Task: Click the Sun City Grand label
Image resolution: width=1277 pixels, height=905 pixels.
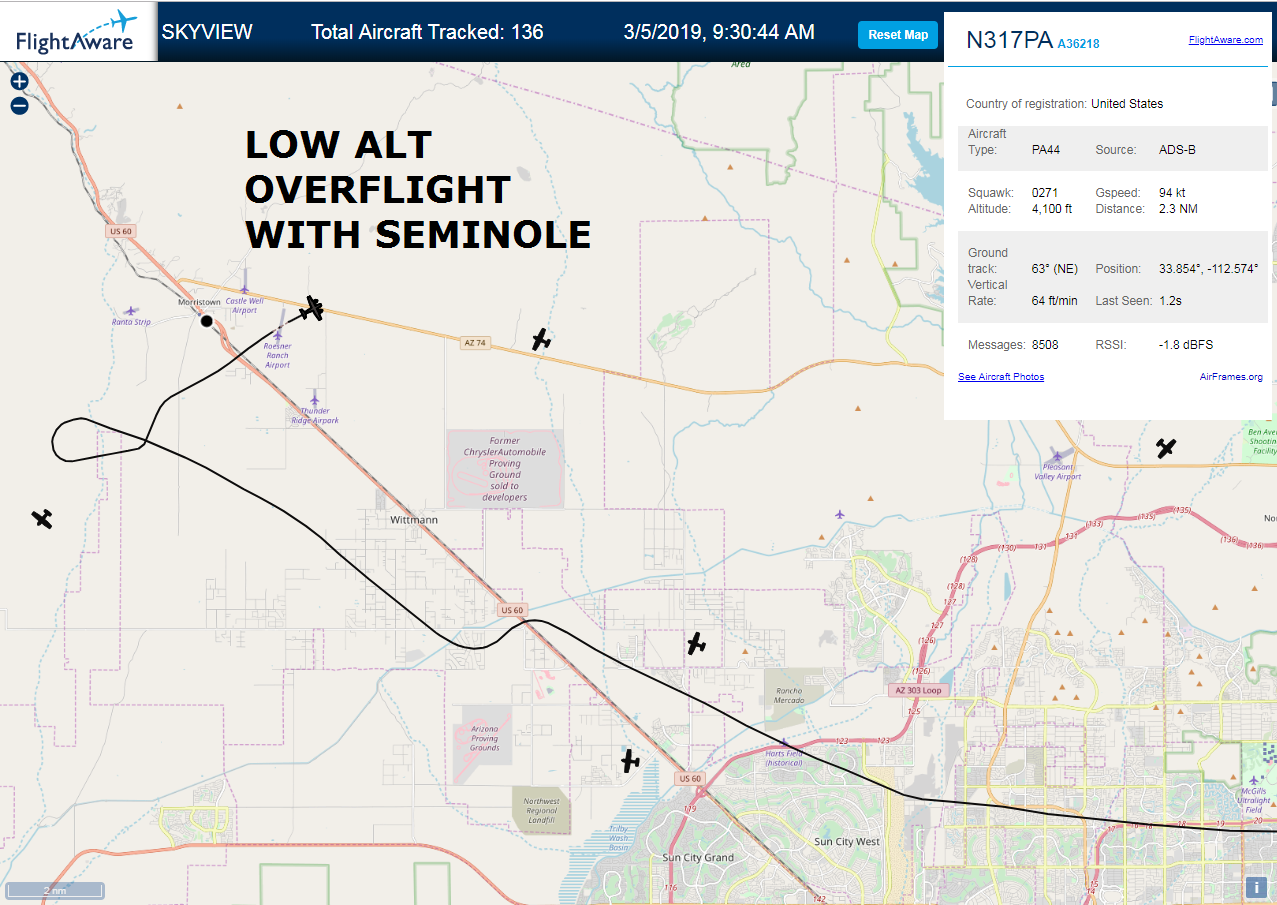Action: click(x=698, y=858)
